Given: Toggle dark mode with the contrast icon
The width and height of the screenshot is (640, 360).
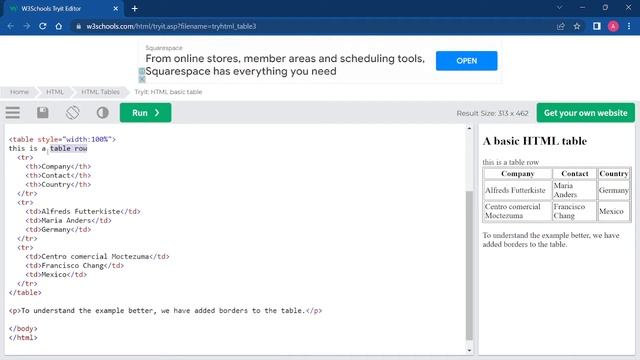Looking at the screenshot, I should [102, 113].
